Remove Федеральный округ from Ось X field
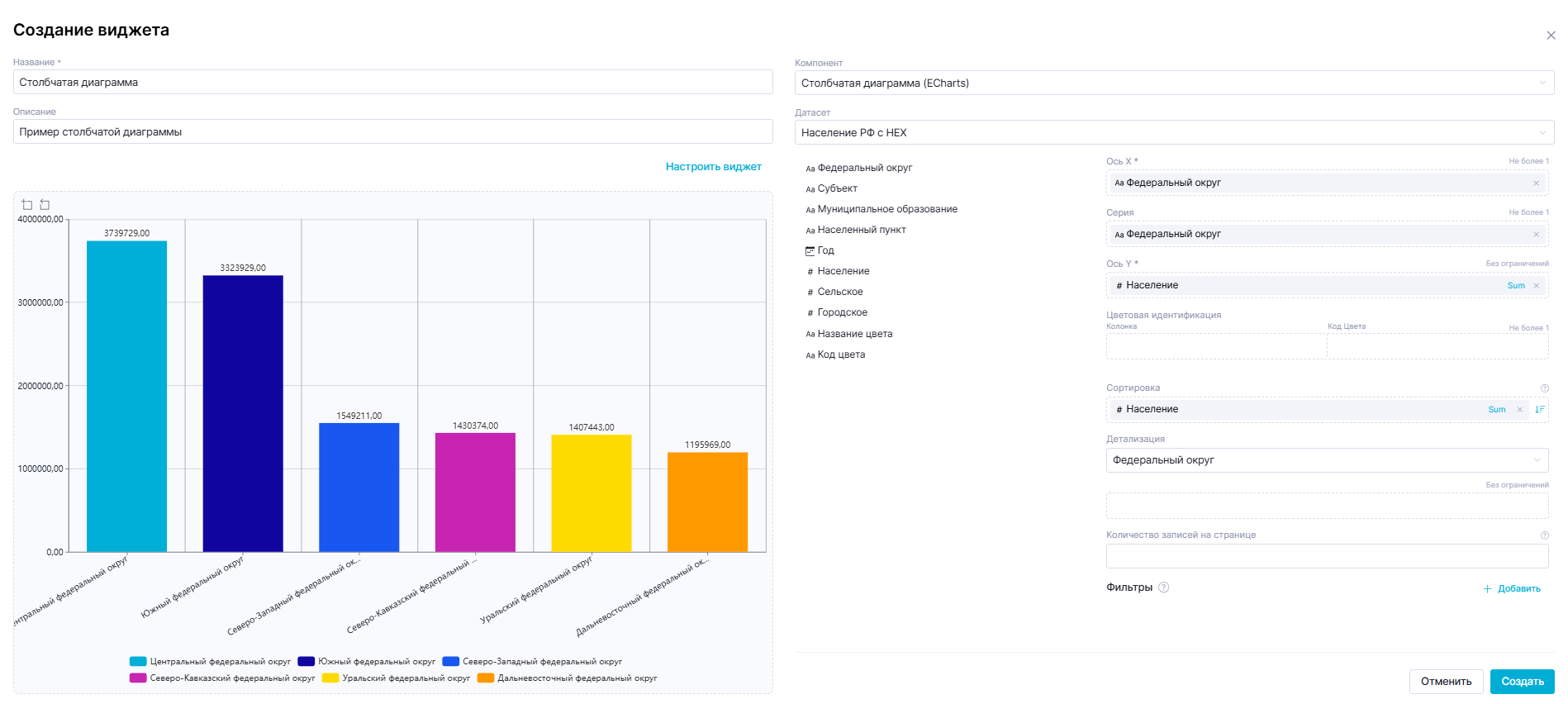This screenshot has height=704, width=1568. click(1536, 183)
